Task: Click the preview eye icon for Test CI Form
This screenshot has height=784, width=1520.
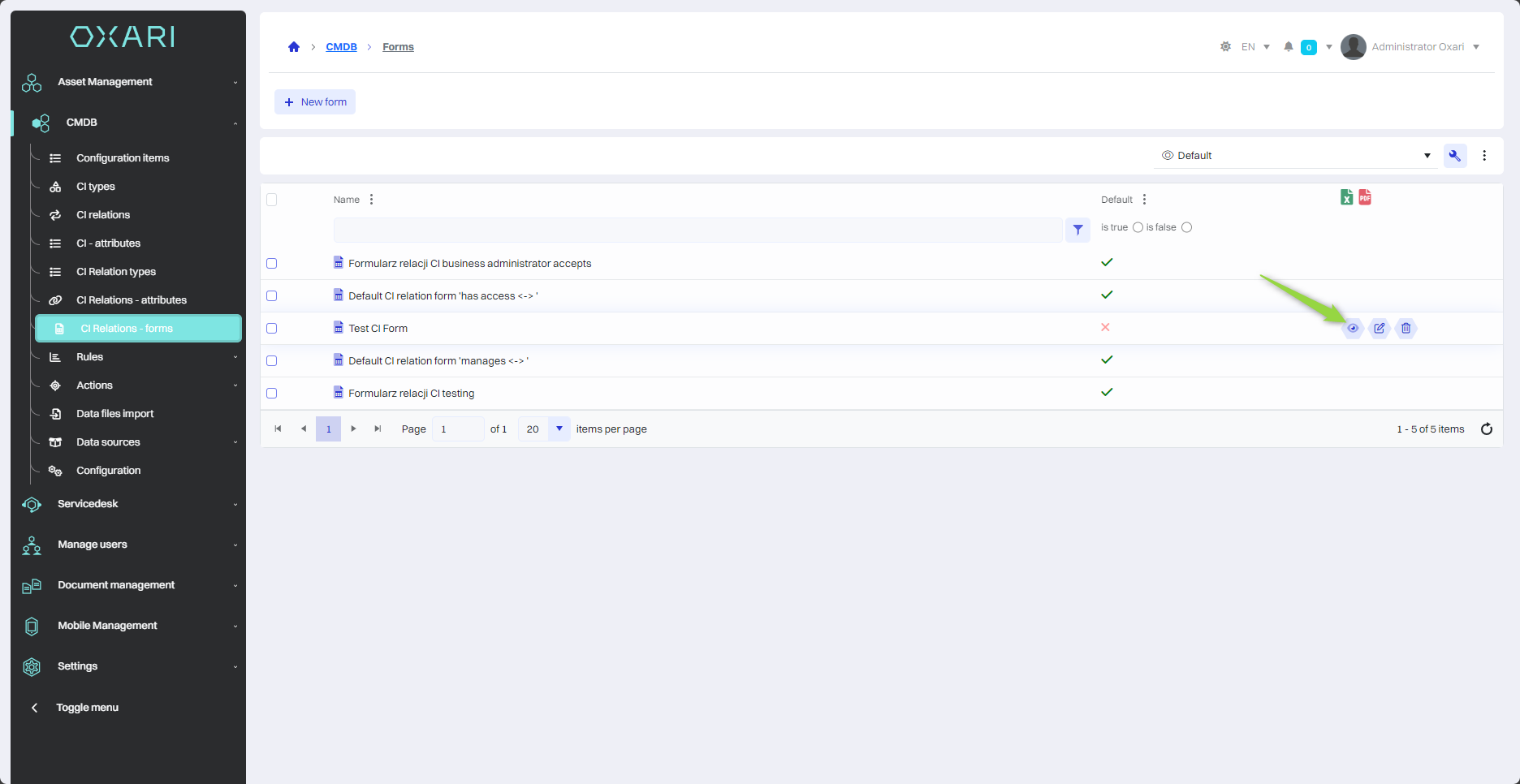Action: point(1353,329)
